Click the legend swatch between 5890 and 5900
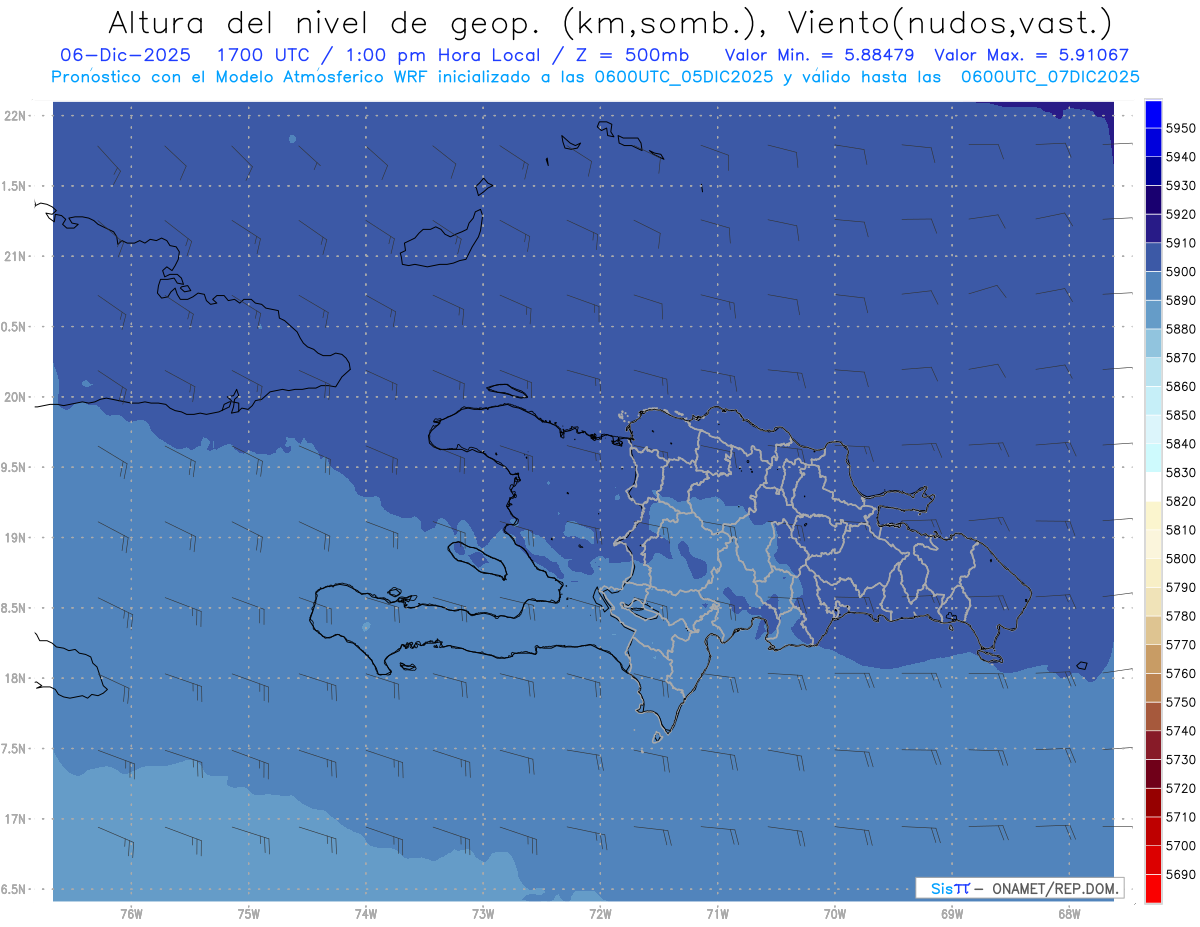Image resolution: width=1200 pixels, height=927 pixels. pos(1153,286)
